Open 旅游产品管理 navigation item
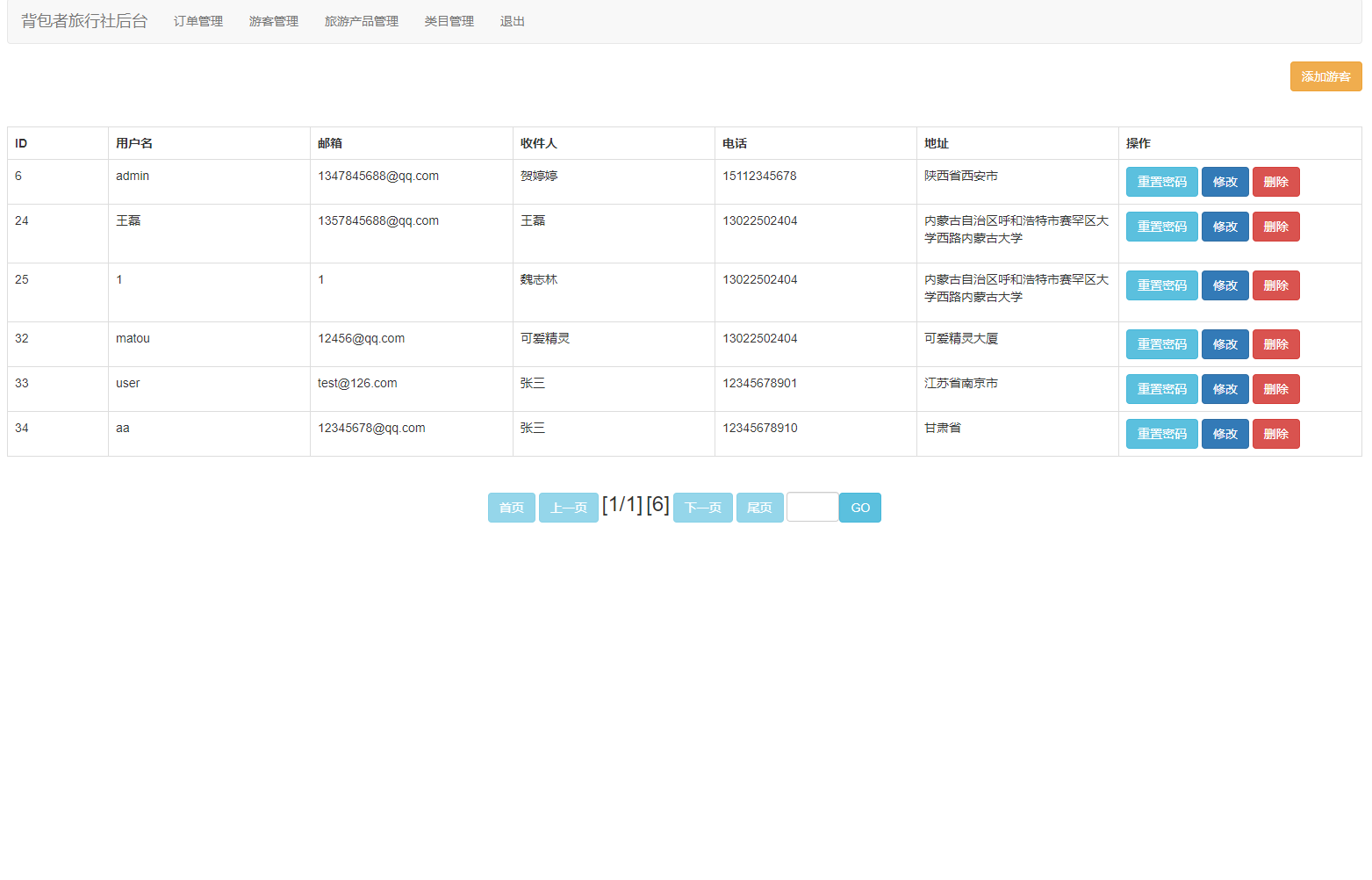1372x880 pixels. coord(361,21)
